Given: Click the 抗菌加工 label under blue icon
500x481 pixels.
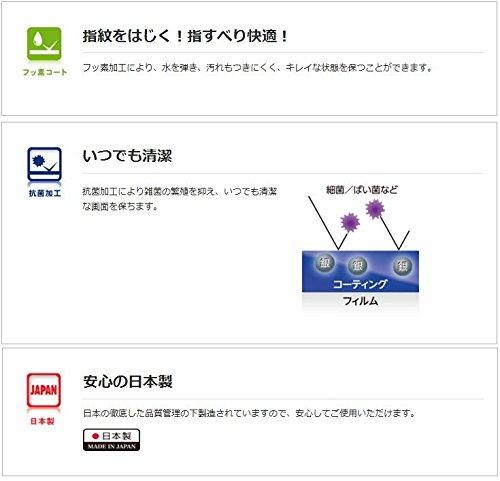Looking at the screenshot, I should click(45, 193).
